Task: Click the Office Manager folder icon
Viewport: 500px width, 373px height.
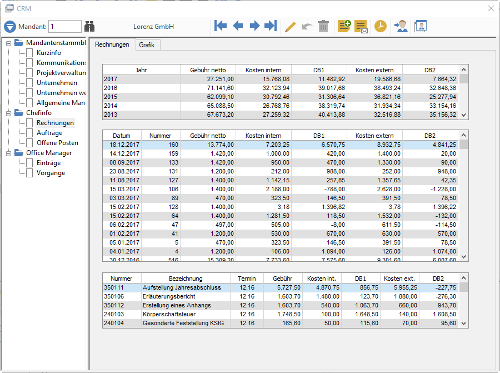Action: pos(19,153)
